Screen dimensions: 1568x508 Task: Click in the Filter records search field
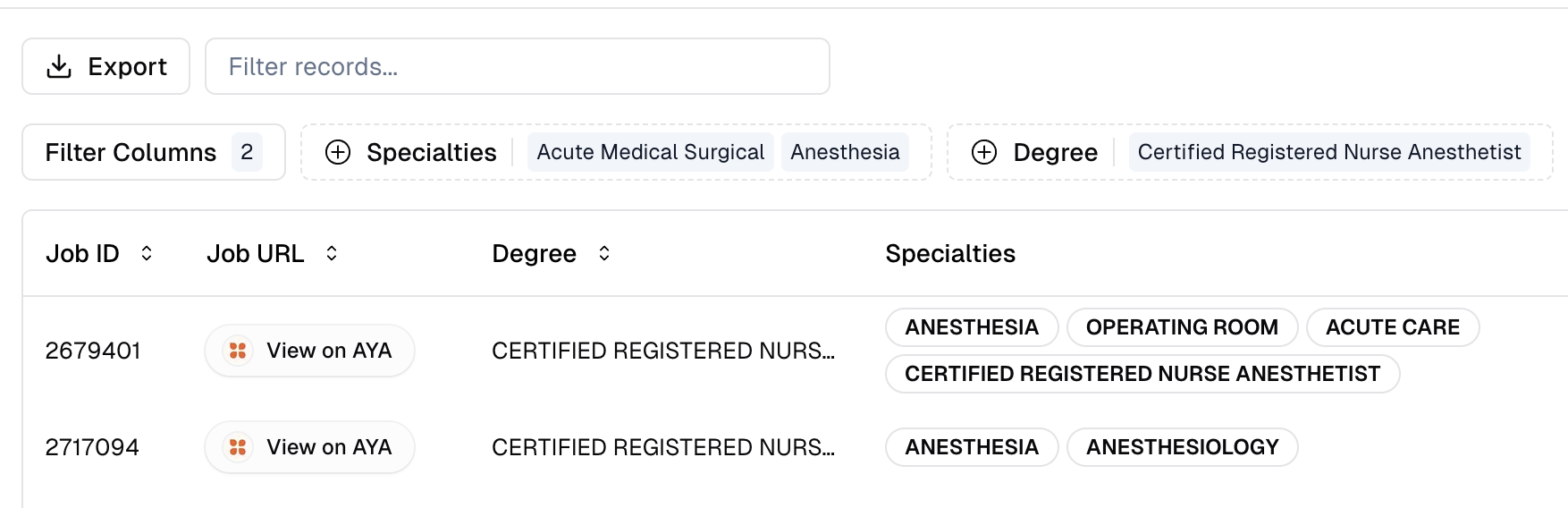(x=517, y=66)
